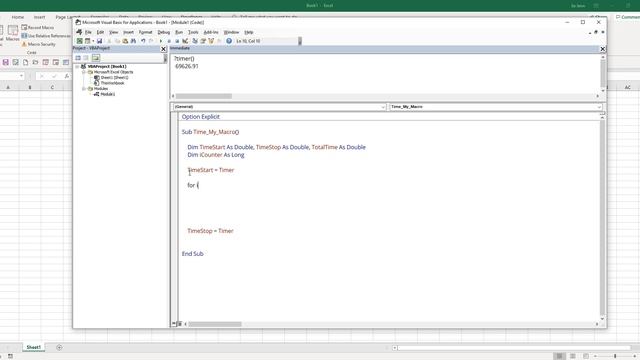
Task: Click Procedure View button at code window bottom-left
Action: [x=174, y=324]
